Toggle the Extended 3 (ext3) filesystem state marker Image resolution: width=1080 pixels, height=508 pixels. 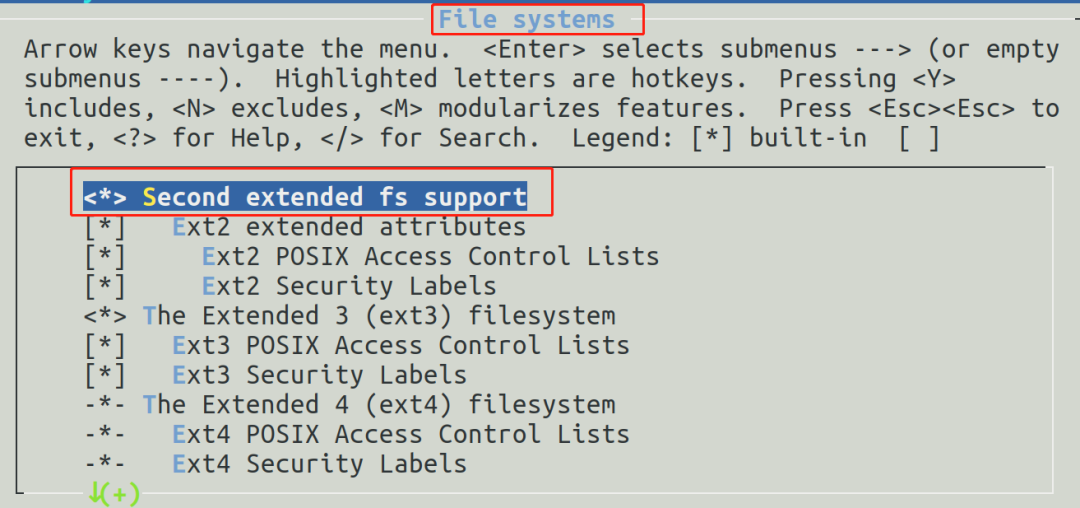105,316
